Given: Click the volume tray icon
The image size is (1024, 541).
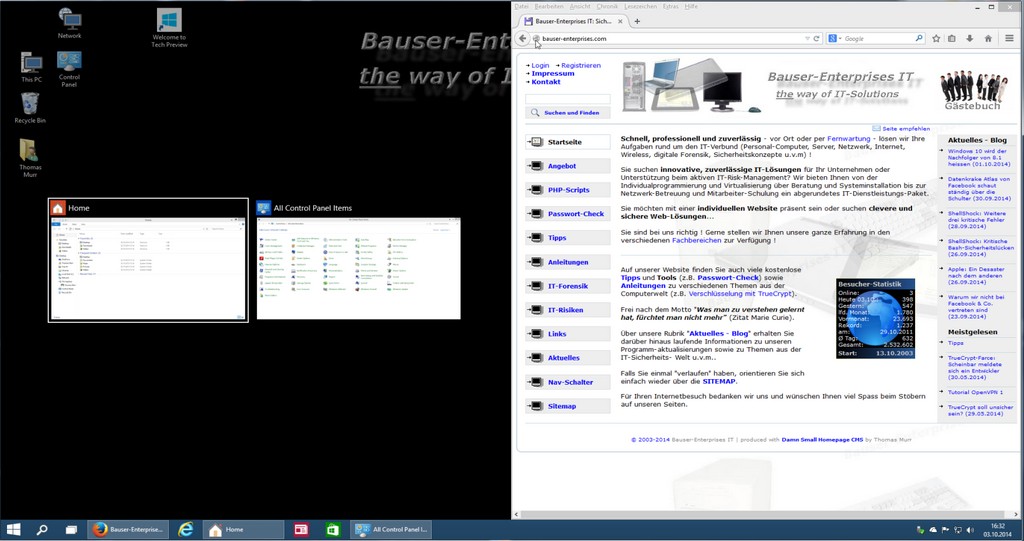Looking at the screenshot, I should click(x=970, y=530).
